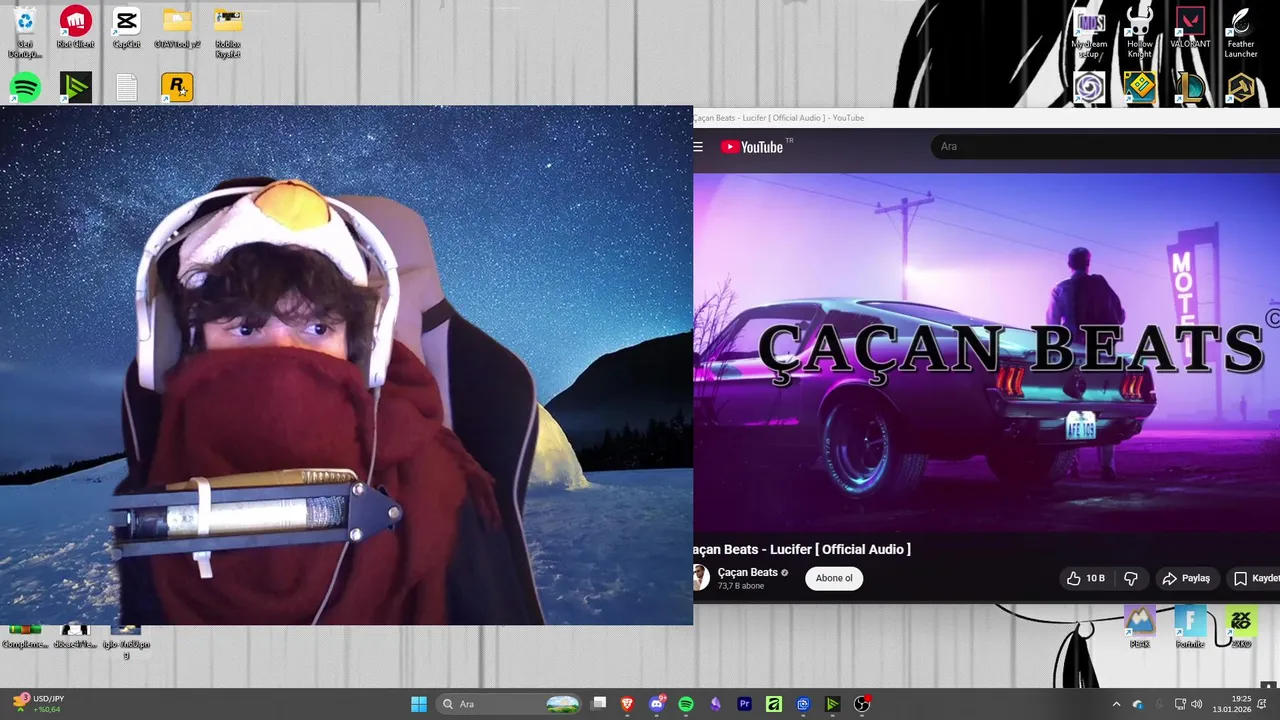Viewport: 1280px width, 720px height.
Task: Launch VALORANT from the desktop
Action: click(x=1190, y=28)
